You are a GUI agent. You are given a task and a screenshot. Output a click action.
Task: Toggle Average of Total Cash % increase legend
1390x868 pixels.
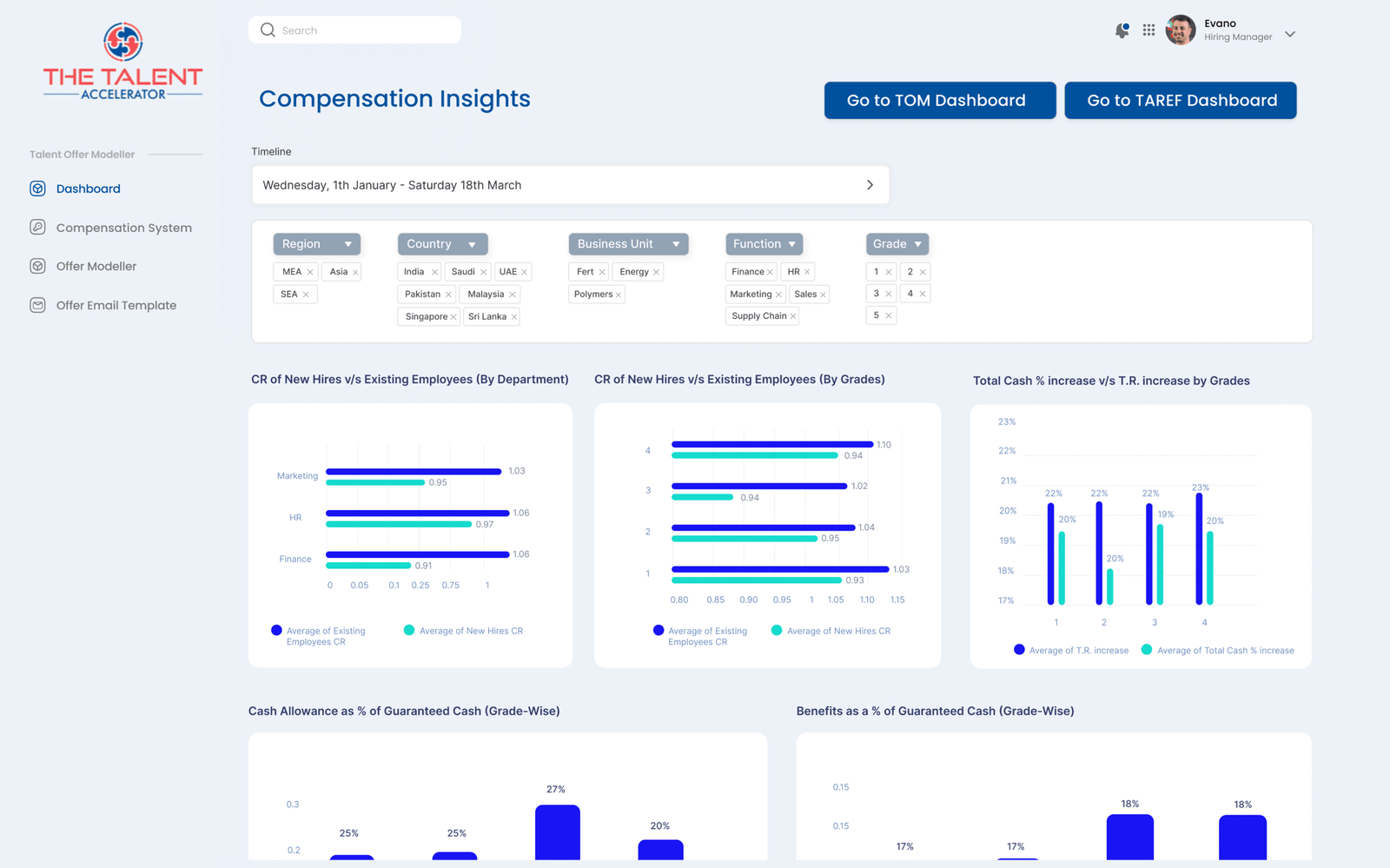coord(1218,650)
